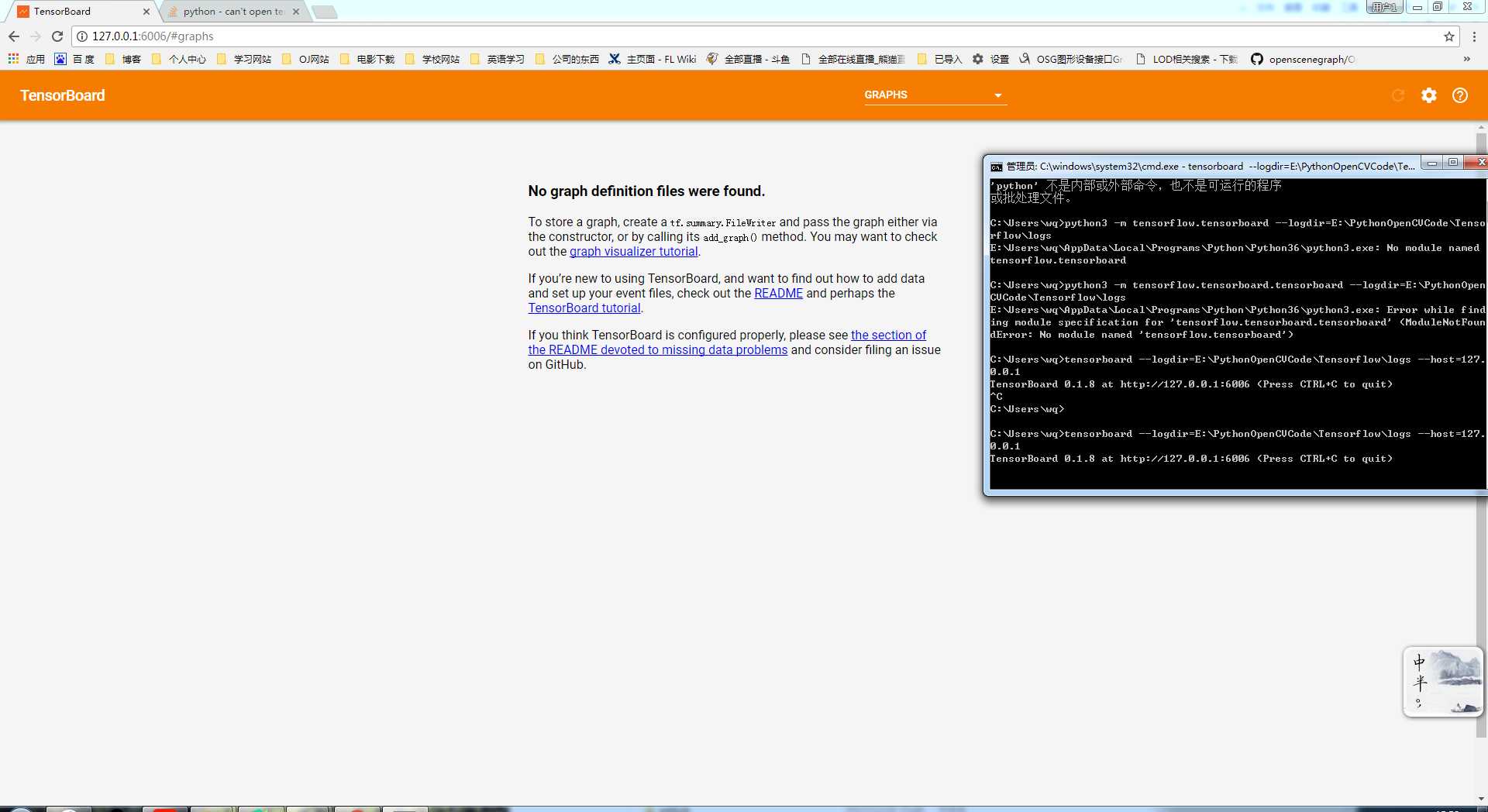Open the 学校网站 bookmark folder
The image size is (1488, 812).
coord(432,59)
